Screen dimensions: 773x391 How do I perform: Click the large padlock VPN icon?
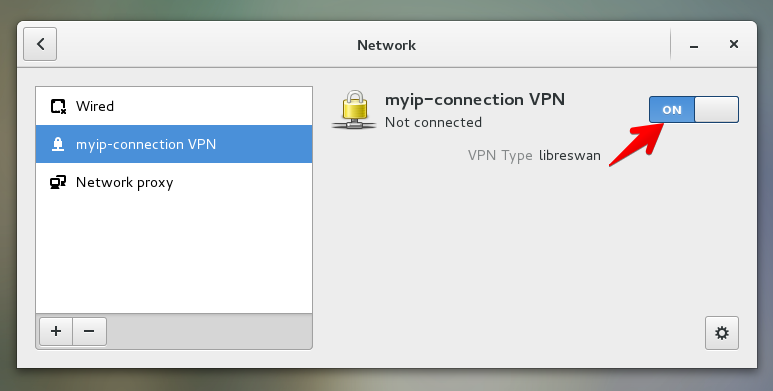pyautogui.click(x=353, y=109)
